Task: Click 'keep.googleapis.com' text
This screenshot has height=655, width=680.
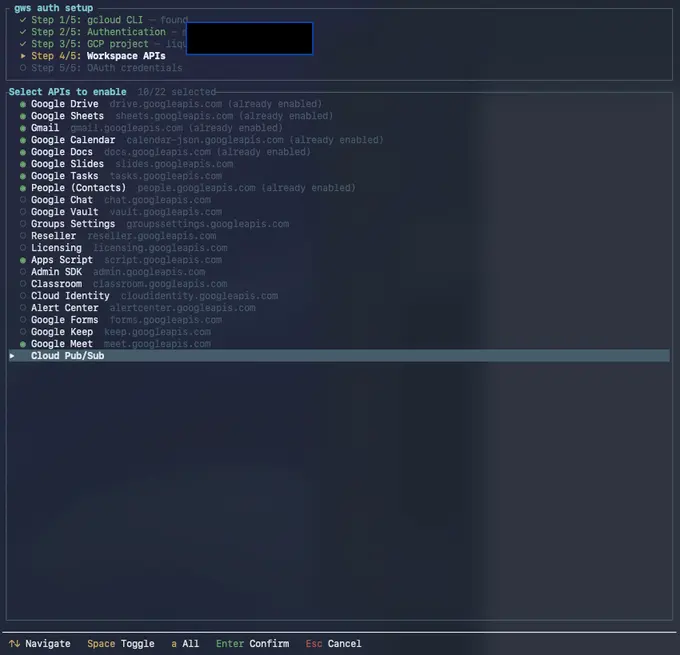Action: tap(157, 332)
